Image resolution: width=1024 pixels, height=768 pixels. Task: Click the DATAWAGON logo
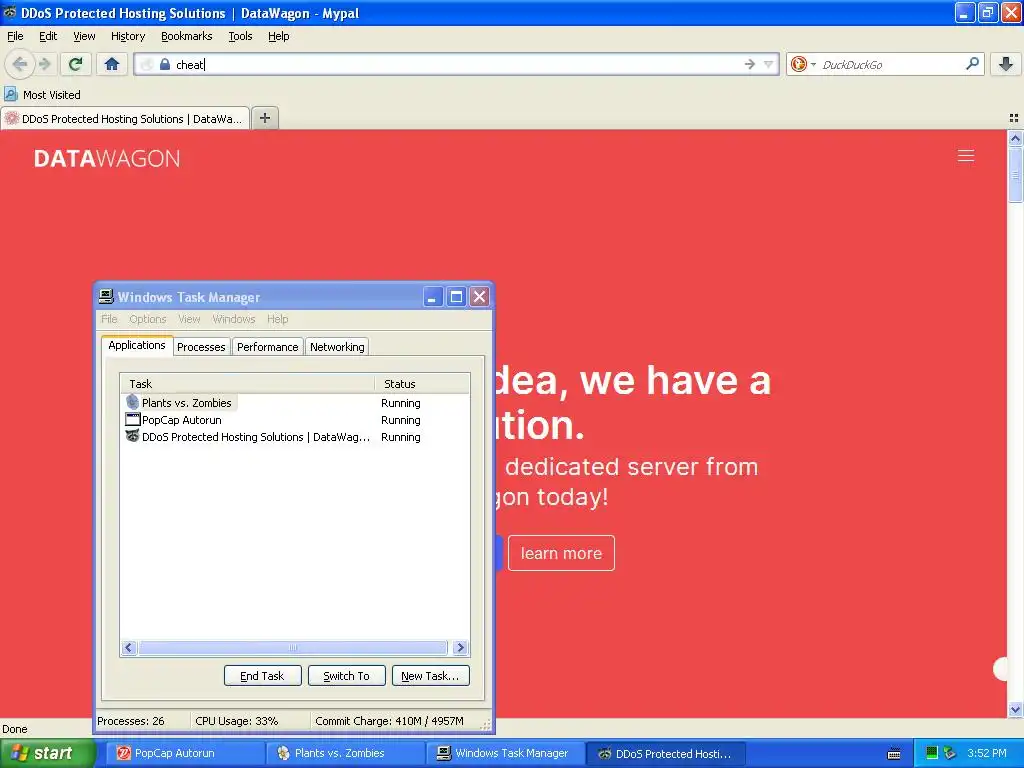[107, 158]
